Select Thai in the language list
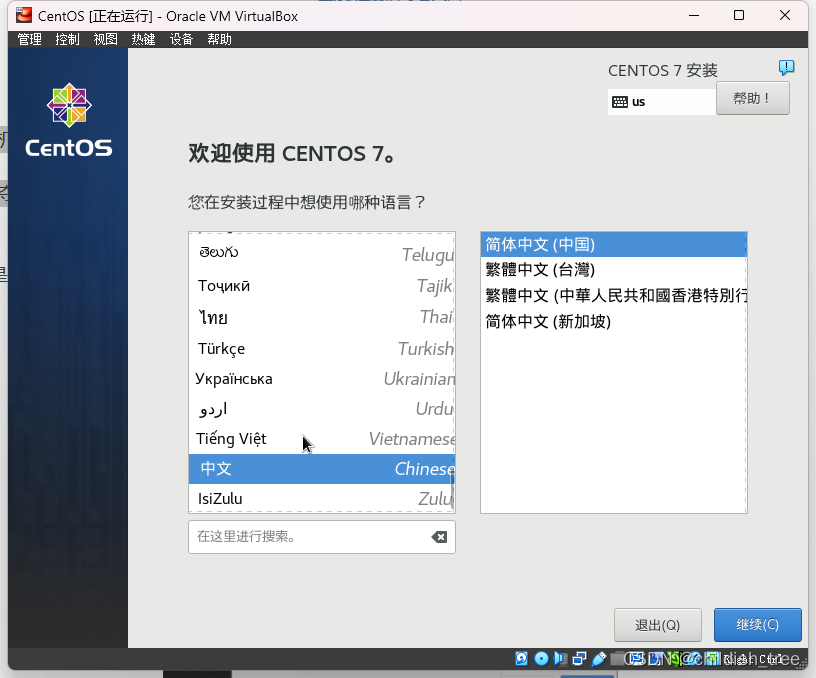This screenshot has height=678, width=816. [322, 317]
